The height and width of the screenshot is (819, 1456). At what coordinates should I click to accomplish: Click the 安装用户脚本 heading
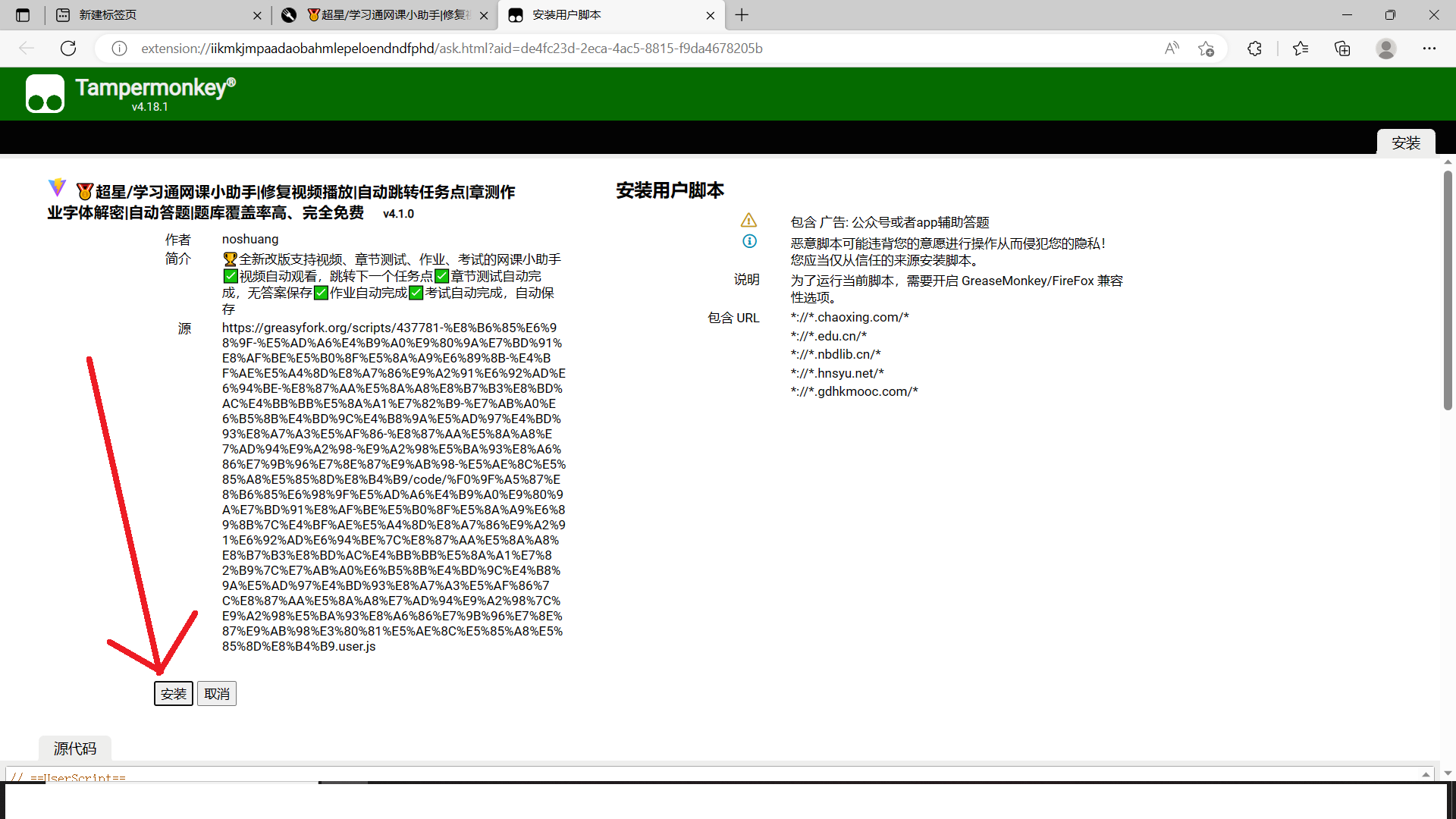pos(670,190)
